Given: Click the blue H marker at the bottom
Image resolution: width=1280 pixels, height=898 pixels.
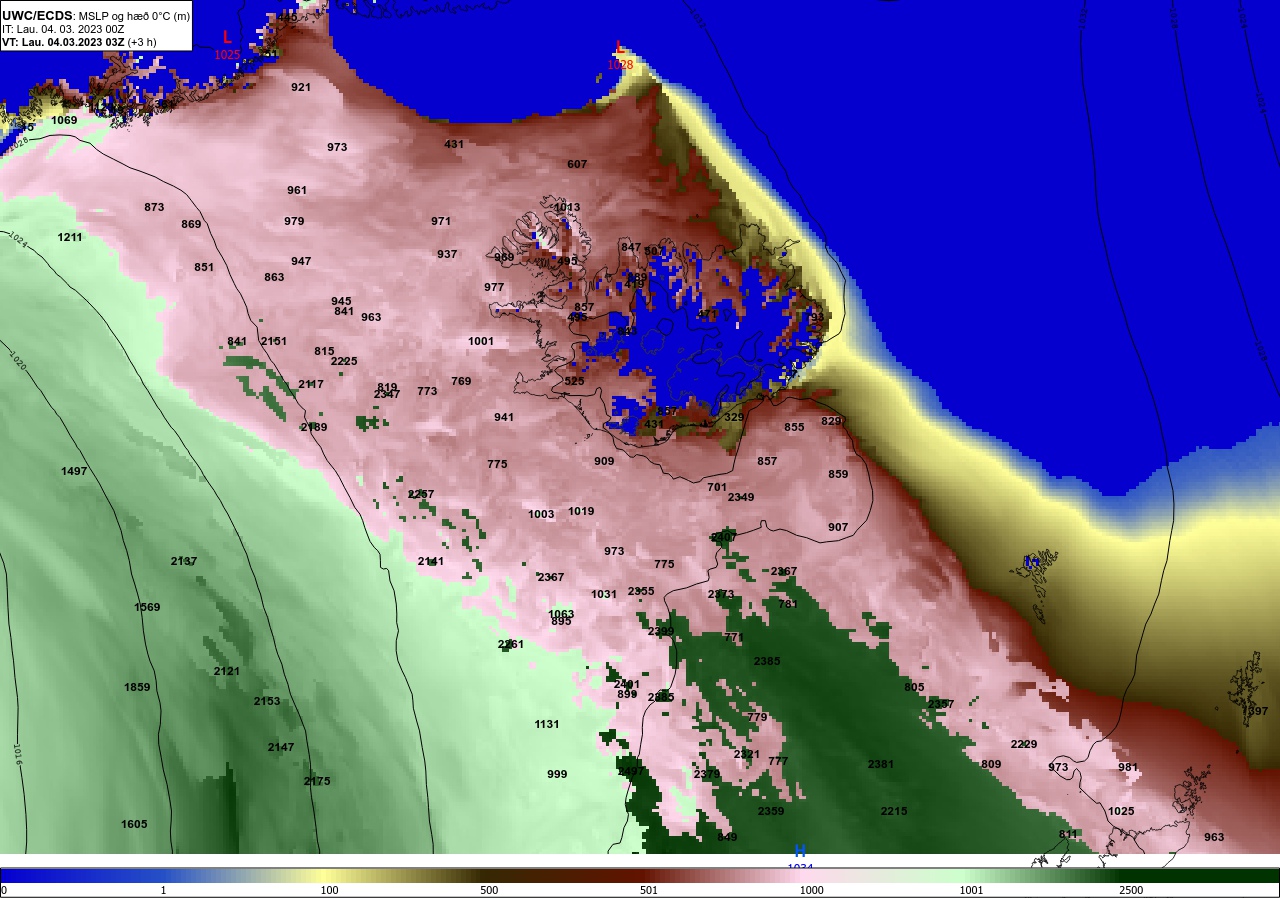Looking at the screenshot, I should (x=800, y=851).
